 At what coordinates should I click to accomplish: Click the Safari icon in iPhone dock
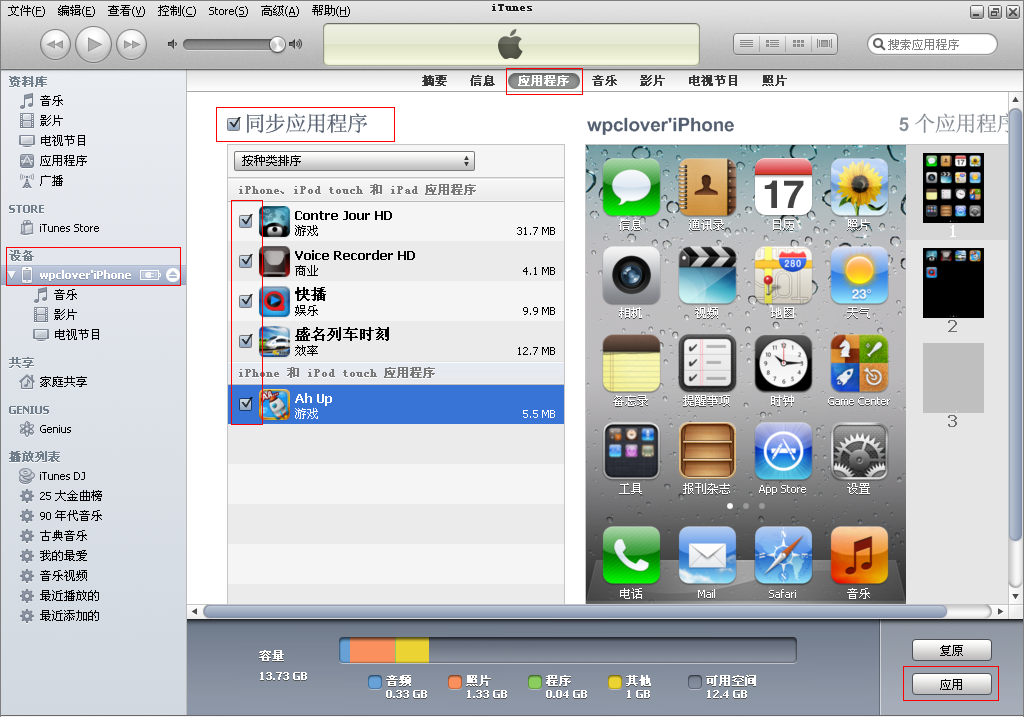coord(783,555)
